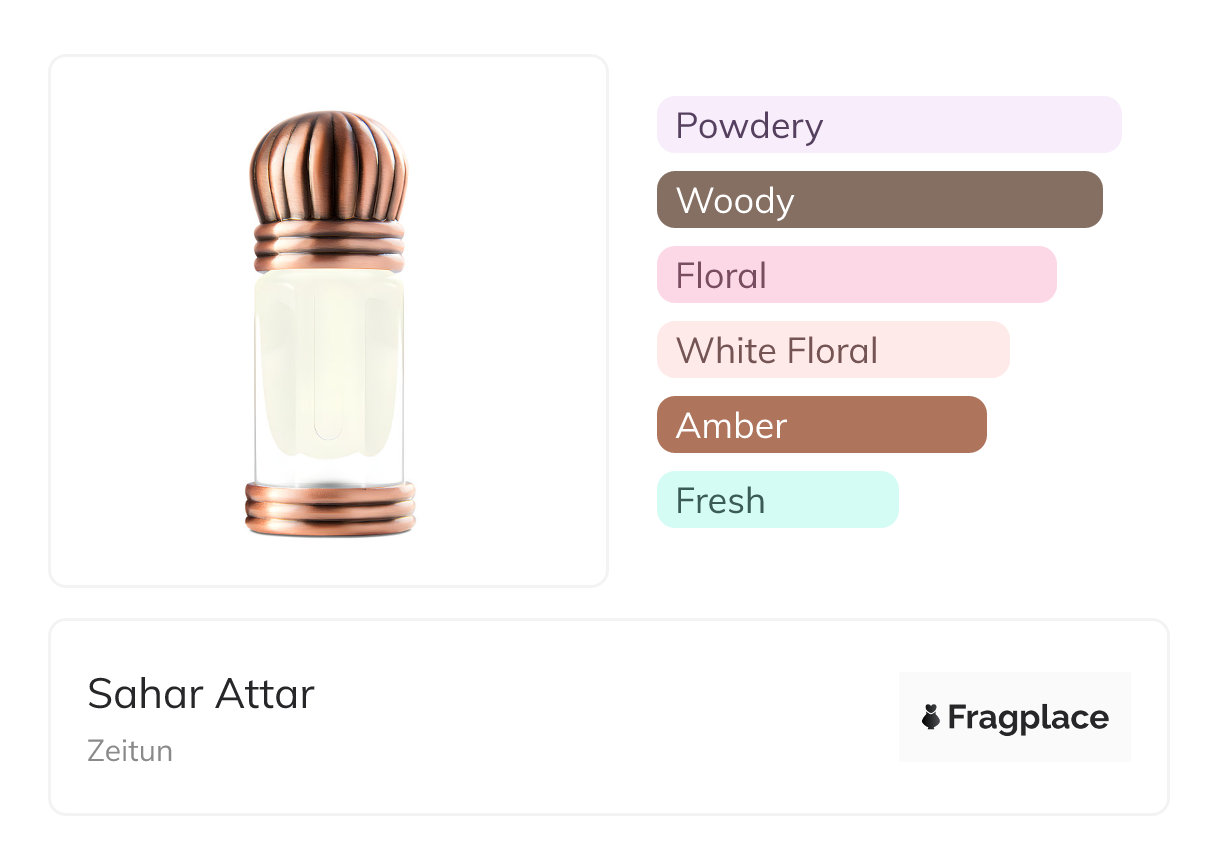
Task: Click the "Fresh" text label
Action: pyautogui.click(x=720, y=501)
